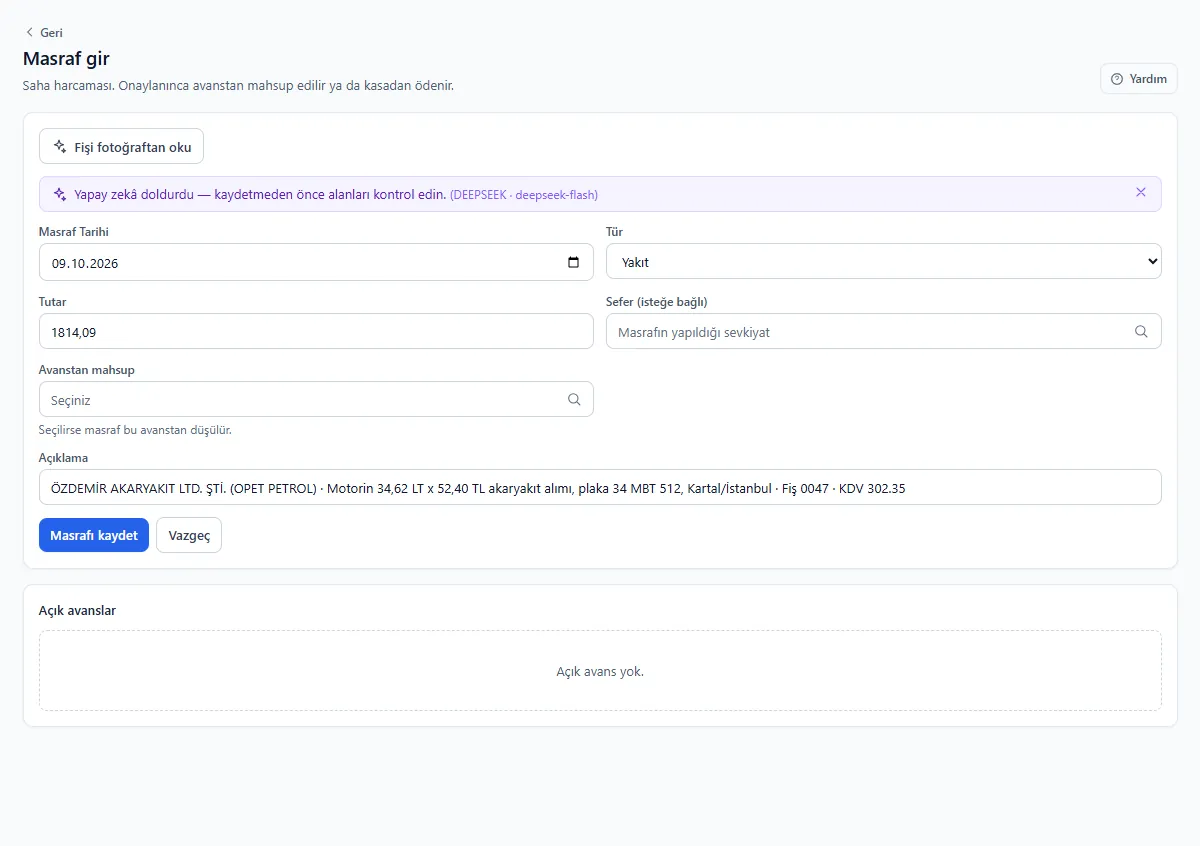Click the 'Açık avans yok.' text
The height and width of the screenshot is (846, 1200).
600,671
